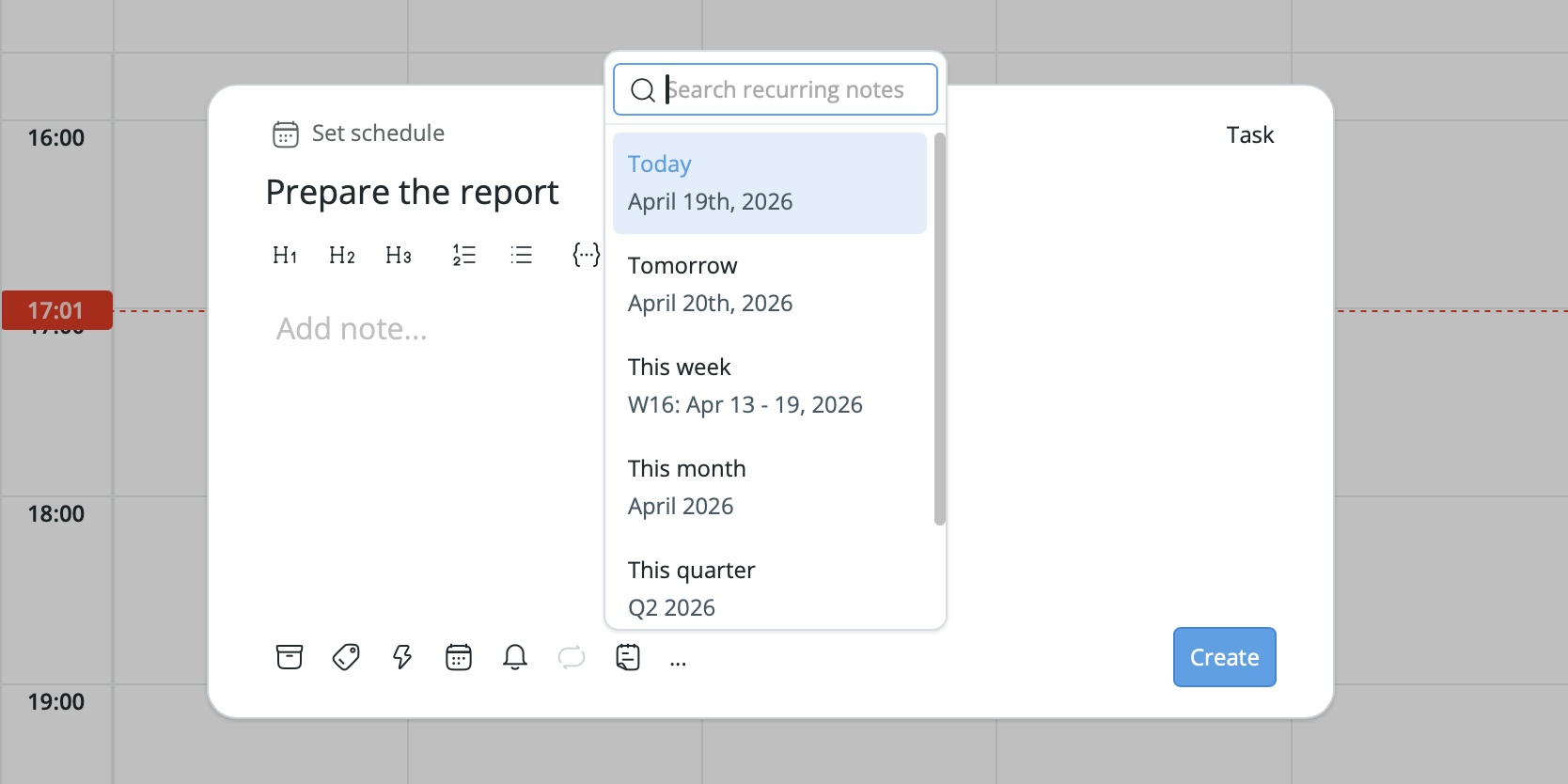Click the recurring notes icon
This screenshot has height=784, width=1568.
(628, 657)
